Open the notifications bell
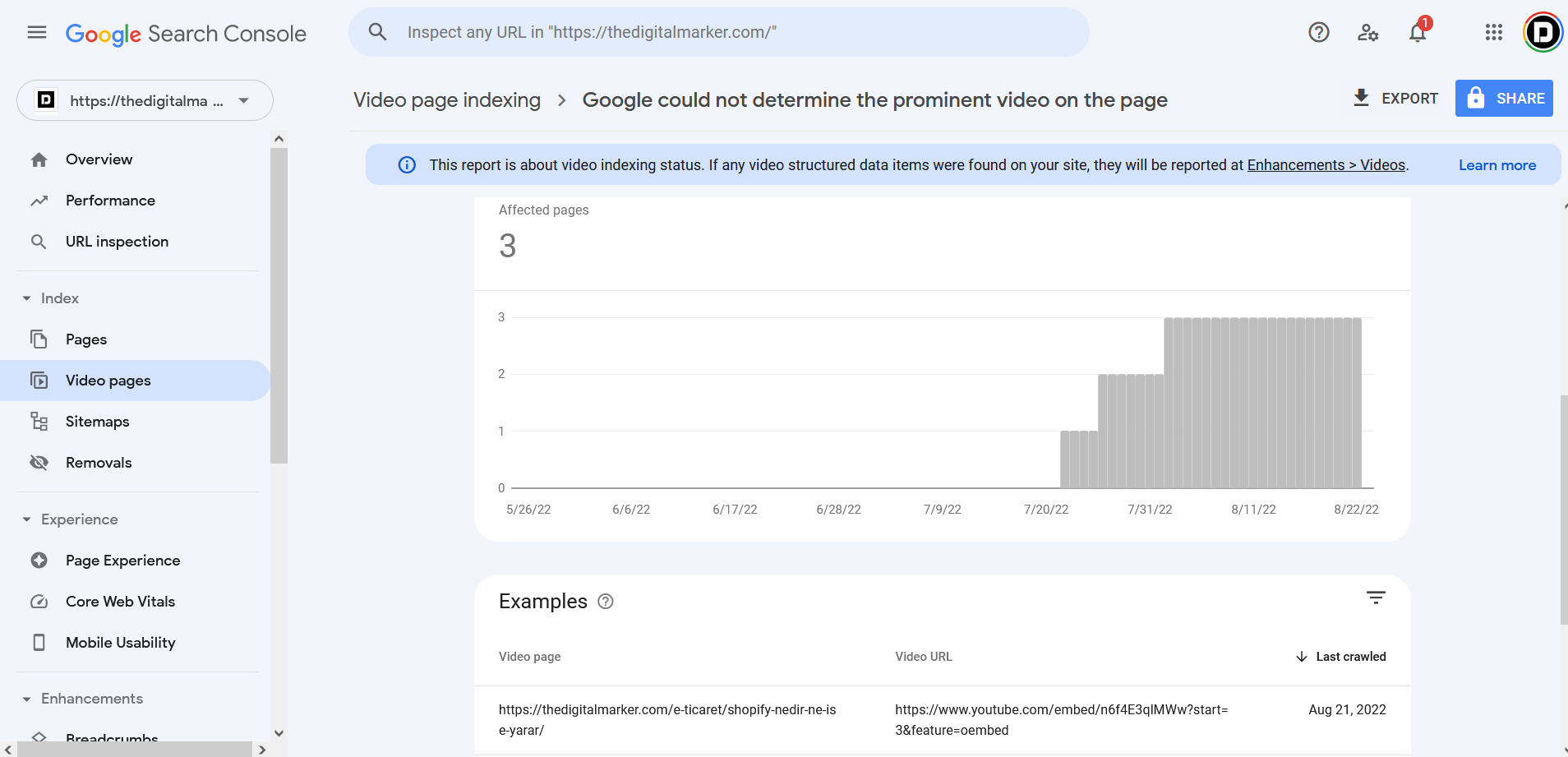 (1418, 32)
